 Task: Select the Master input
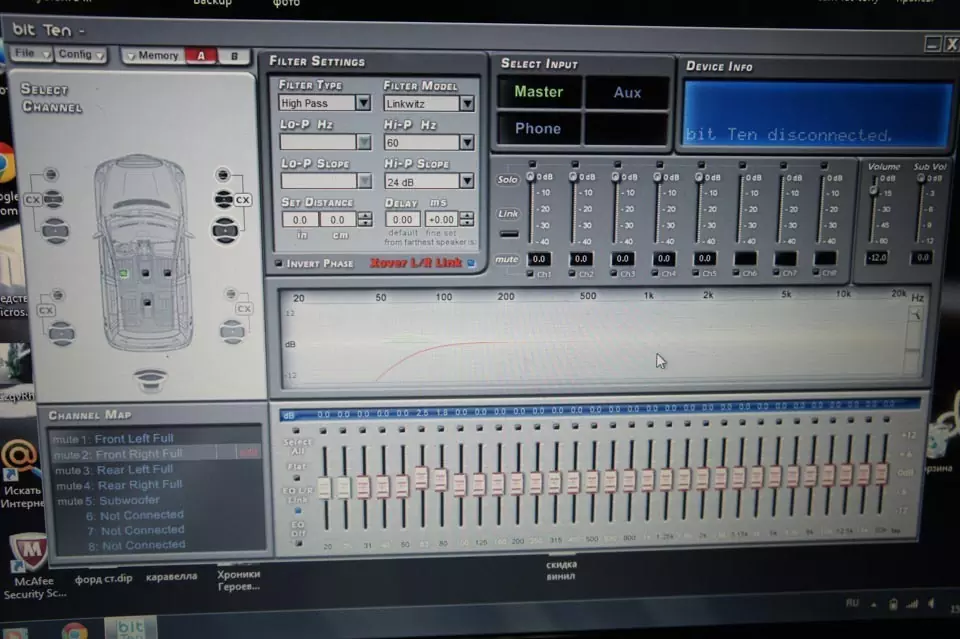(539, 92)
